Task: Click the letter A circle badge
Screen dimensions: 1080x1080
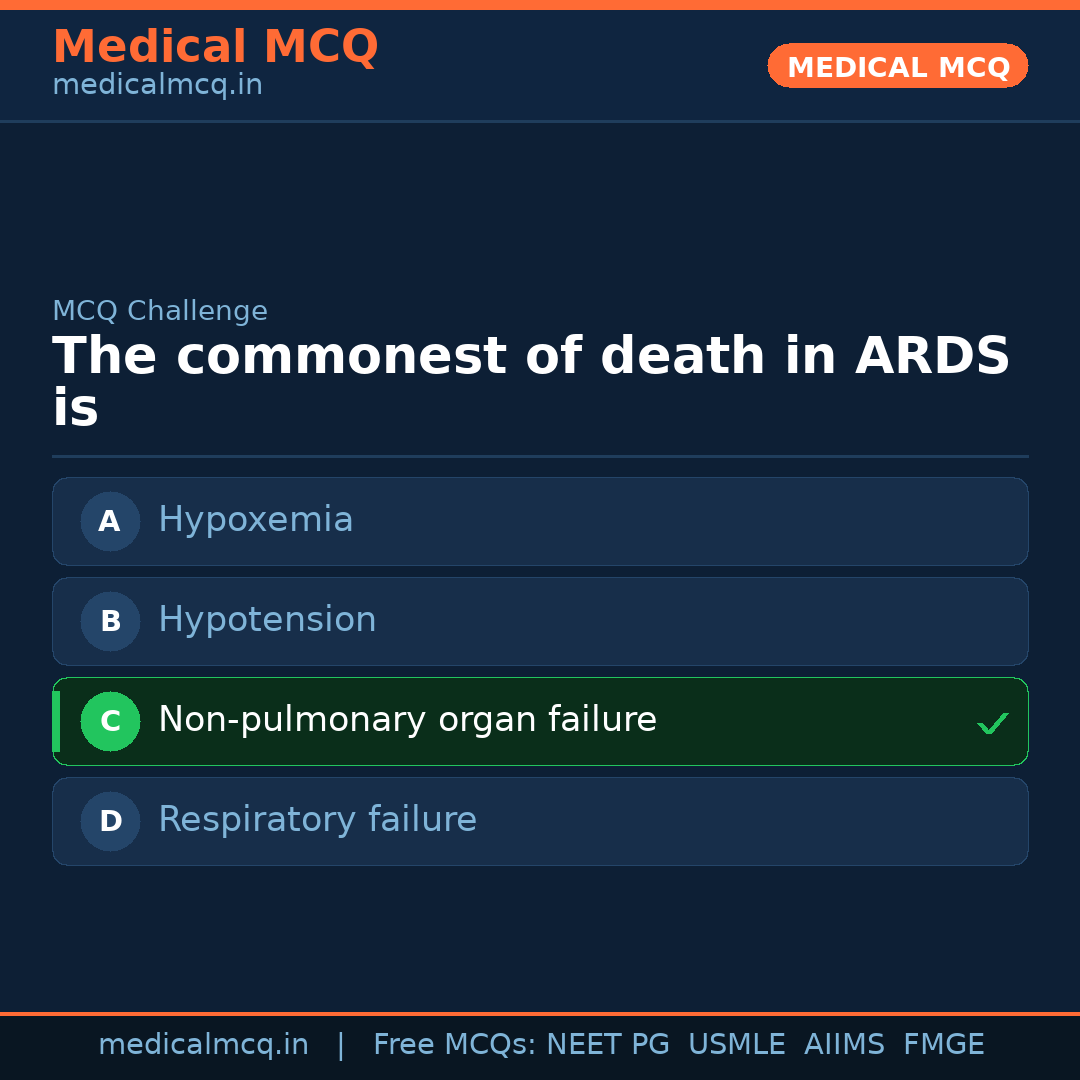Action: [x=110, y=521]
